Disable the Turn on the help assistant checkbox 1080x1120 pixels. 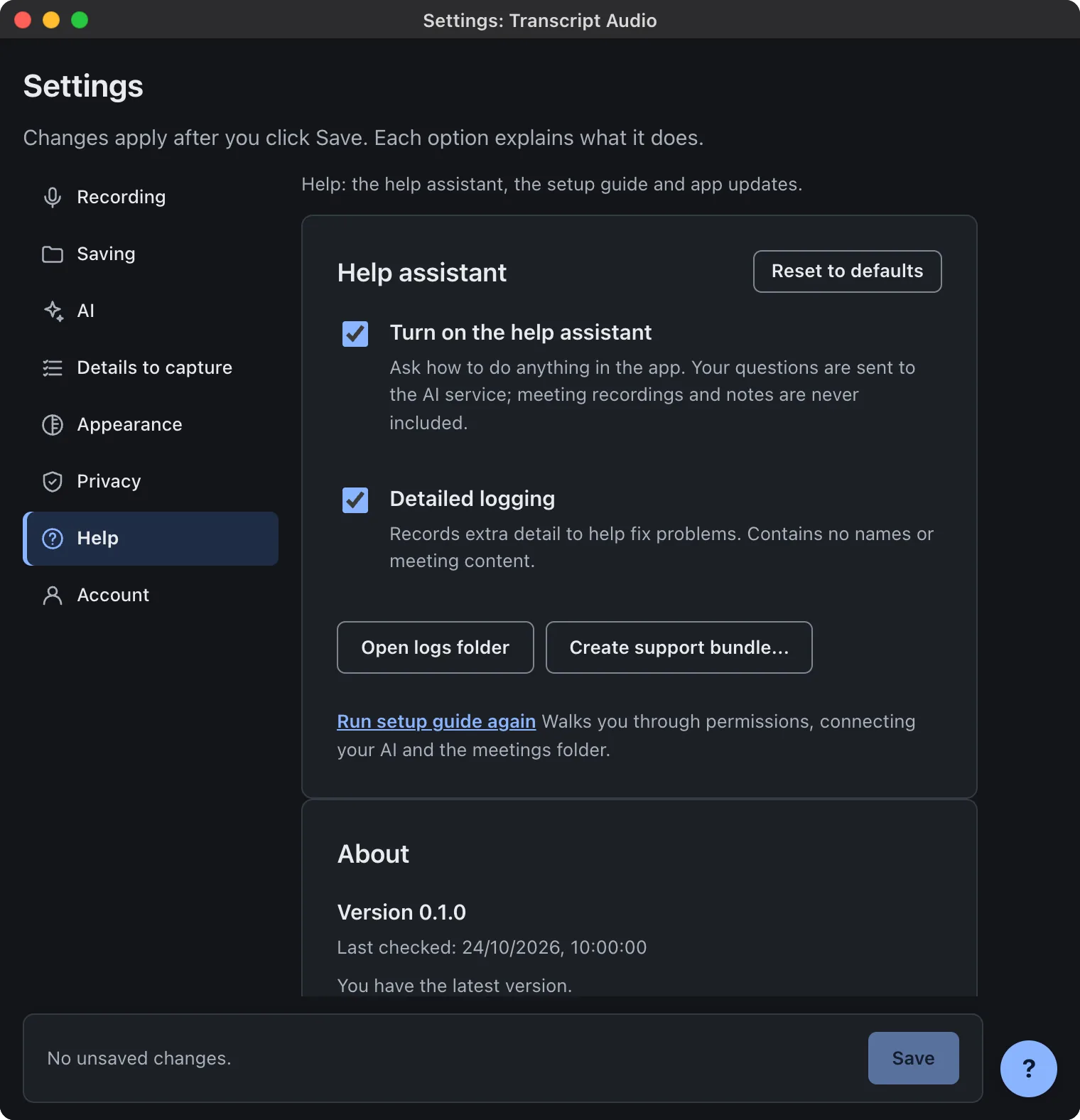coord(355,333)
